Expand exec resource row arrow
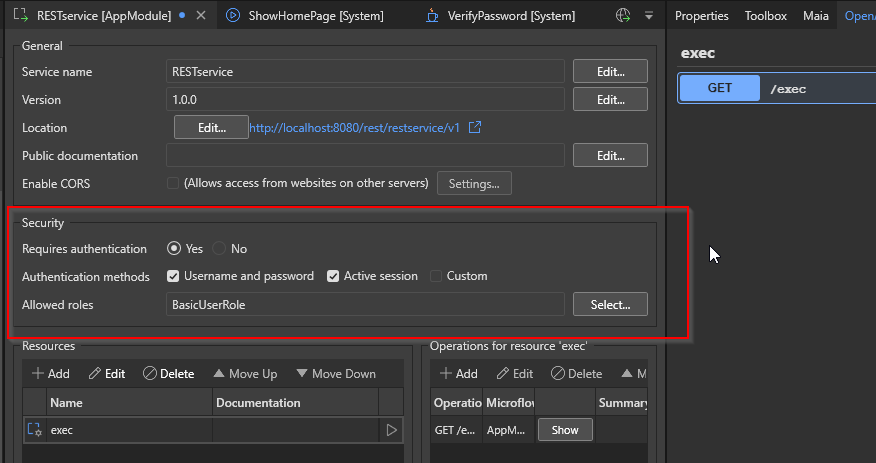This screenshot has width=876, height=463. 392,430
